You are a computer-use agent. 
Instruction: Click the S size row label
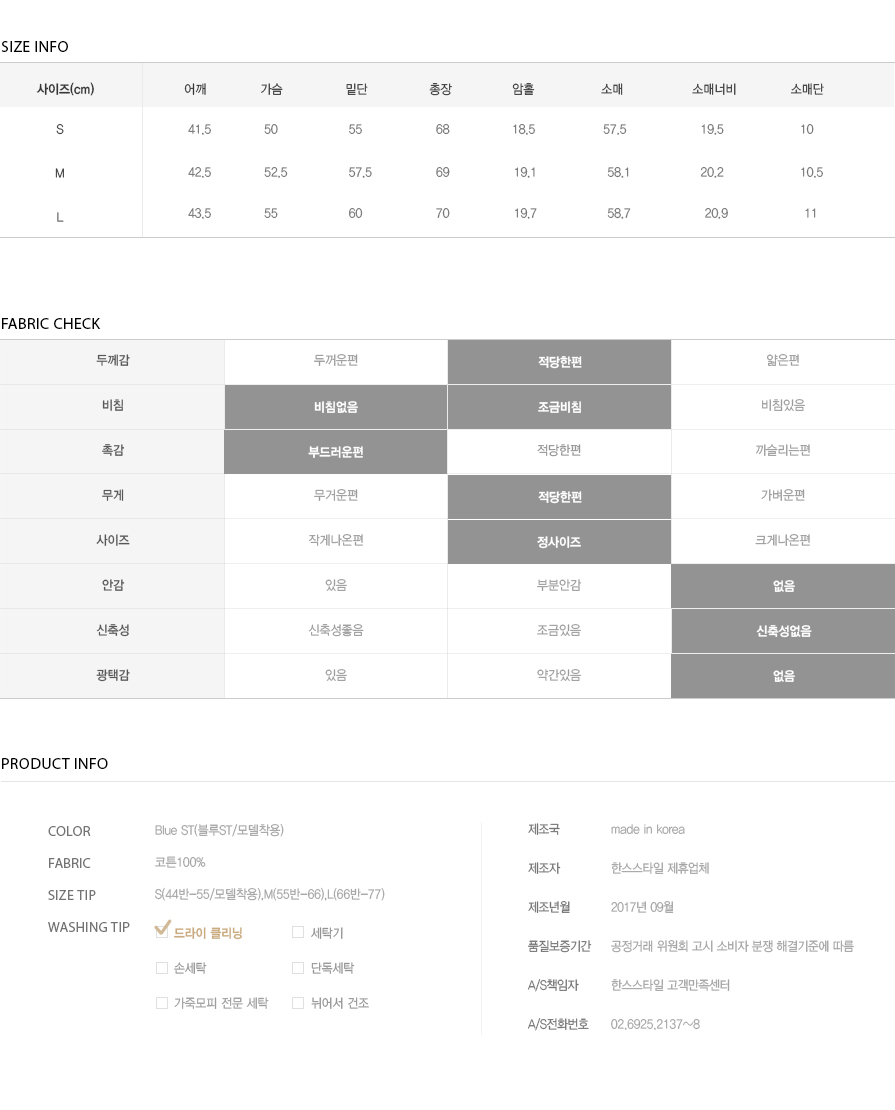tap(60, 130)
